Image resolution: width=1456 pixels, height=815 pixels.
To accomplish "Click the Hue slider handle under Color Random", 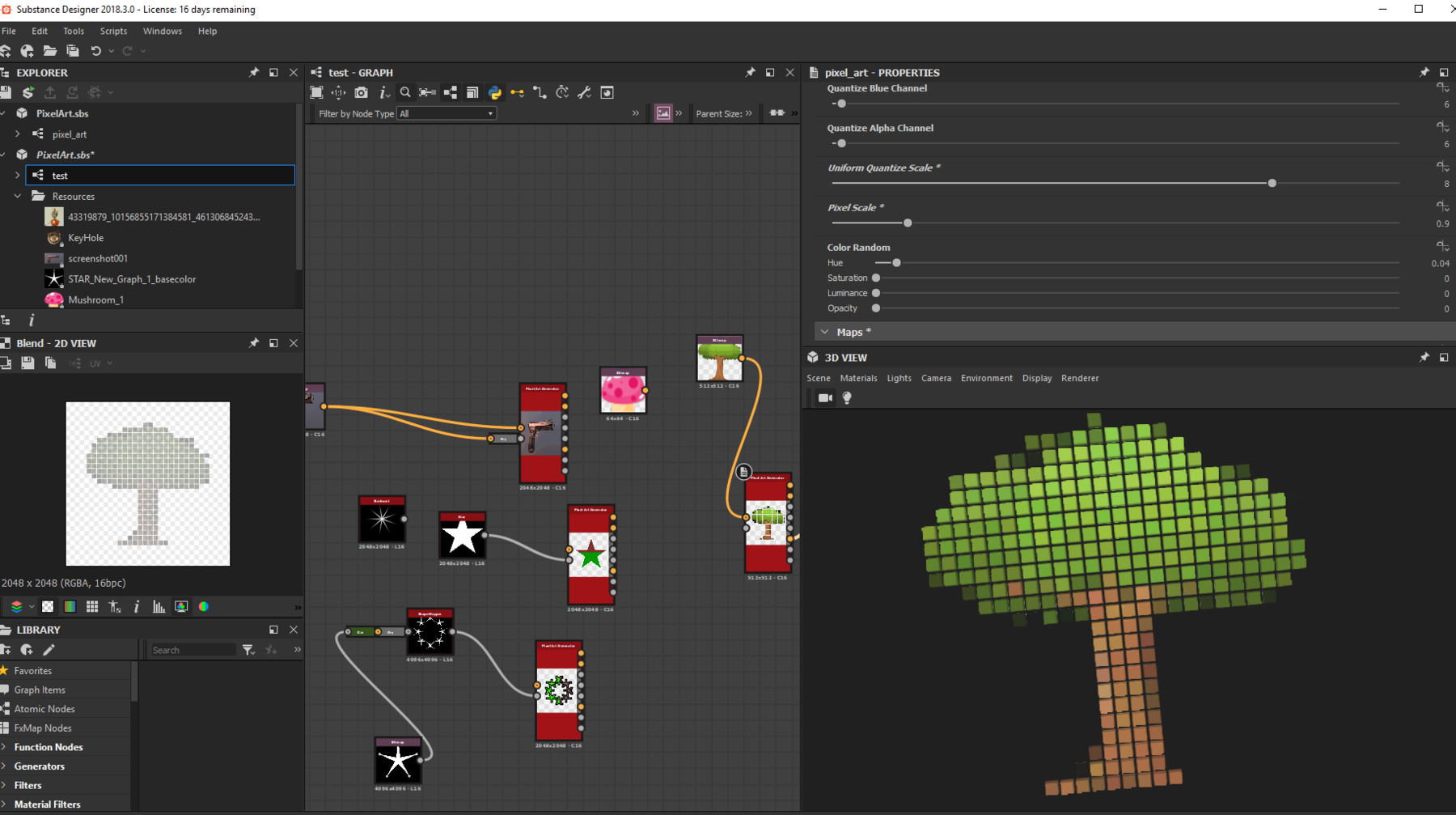I will click(x=896, y=263).
